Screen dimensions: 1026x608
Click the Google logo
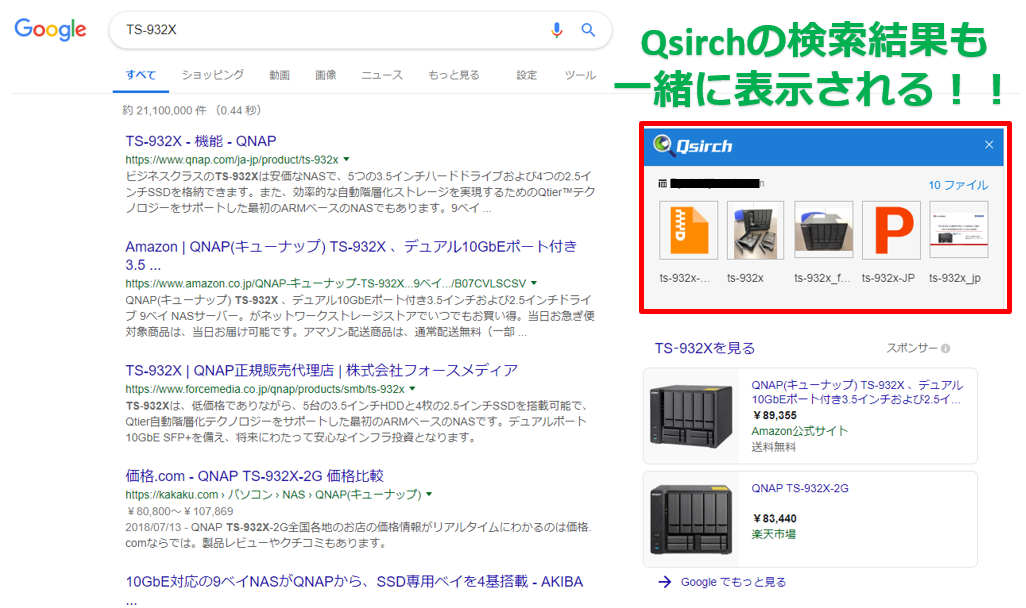tap(50, 30)
